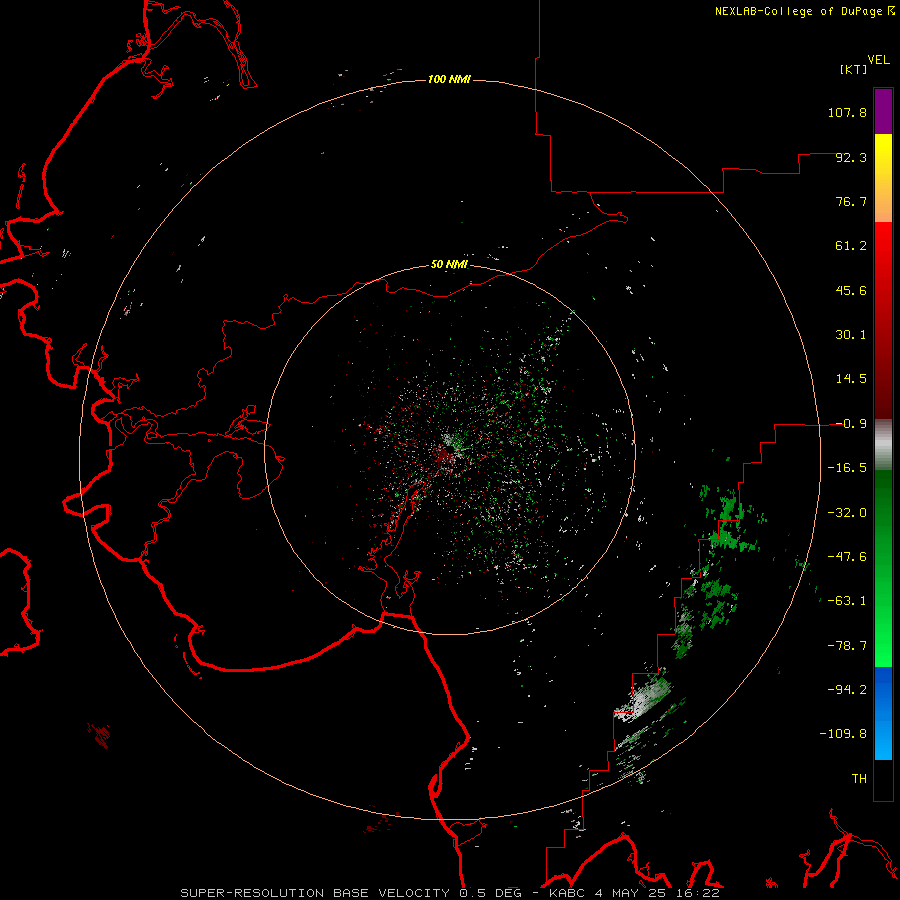The height and width of the screenshot is (900, 900).
Task: Click the purple segment of the color bar
Action: point(883,111)
